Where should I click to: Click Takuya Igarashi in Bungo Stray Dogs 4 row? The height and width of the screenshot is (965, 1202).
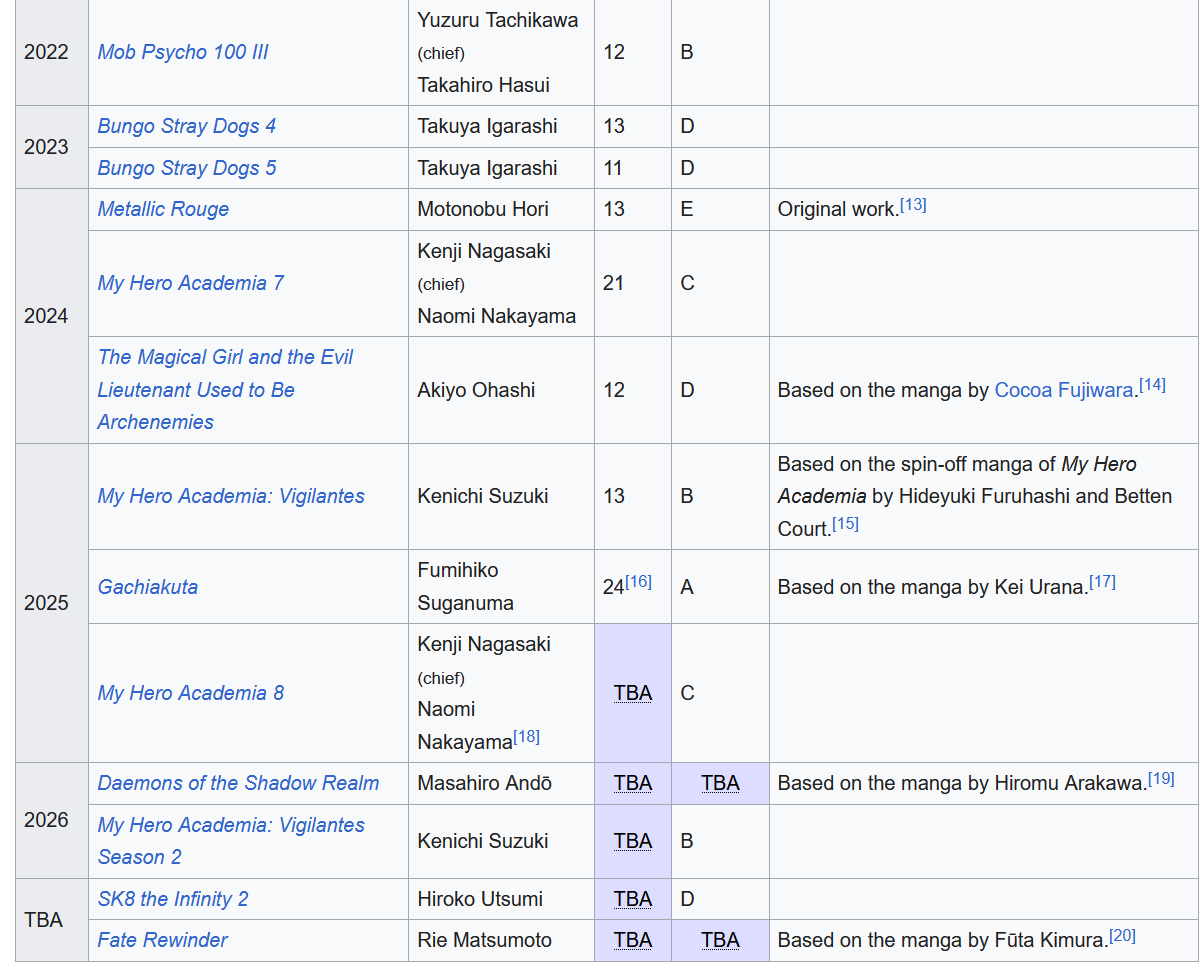488,126
